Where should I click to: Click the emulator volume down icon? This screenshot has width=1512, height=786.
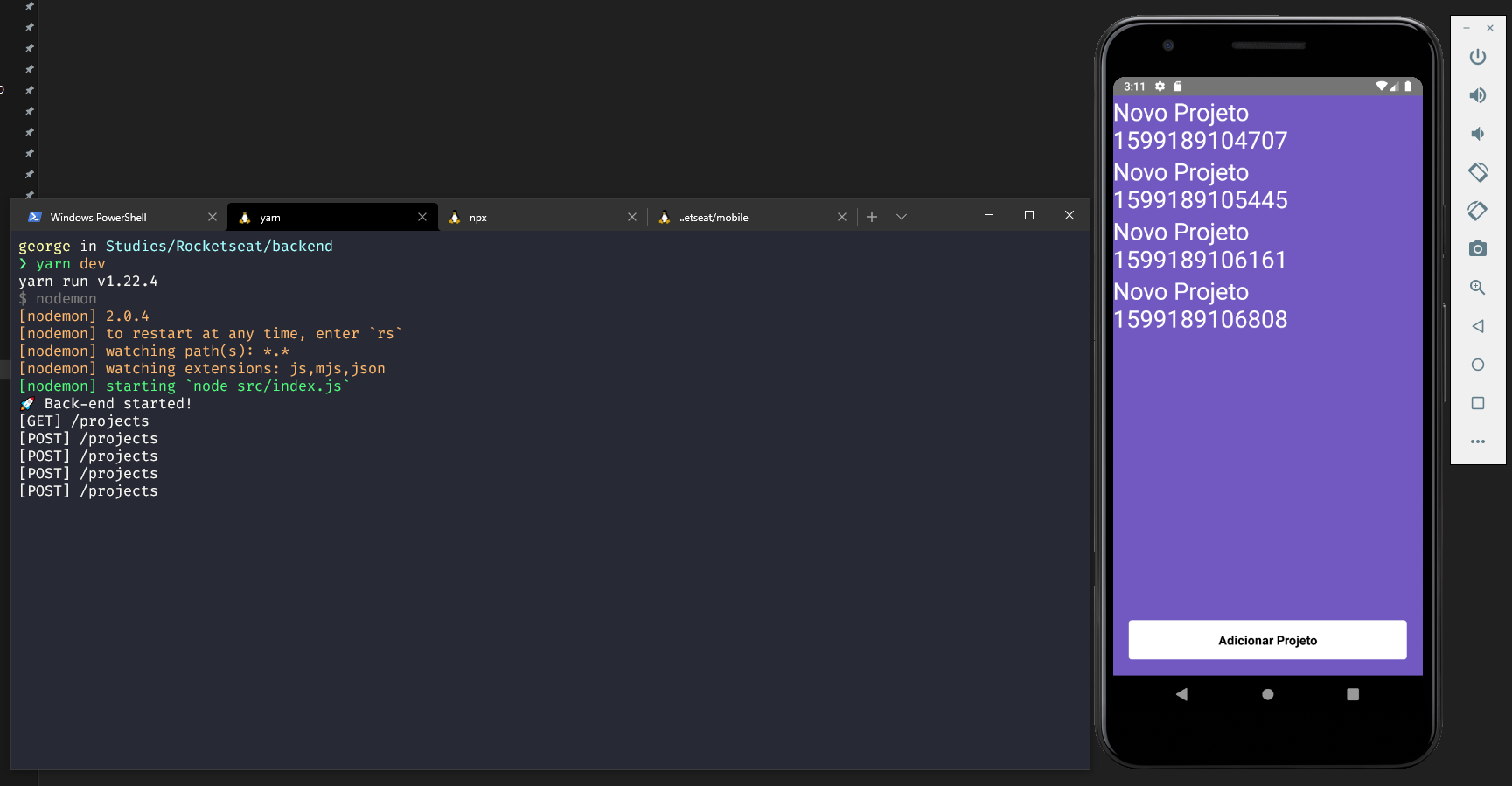tap(1477, 134)
